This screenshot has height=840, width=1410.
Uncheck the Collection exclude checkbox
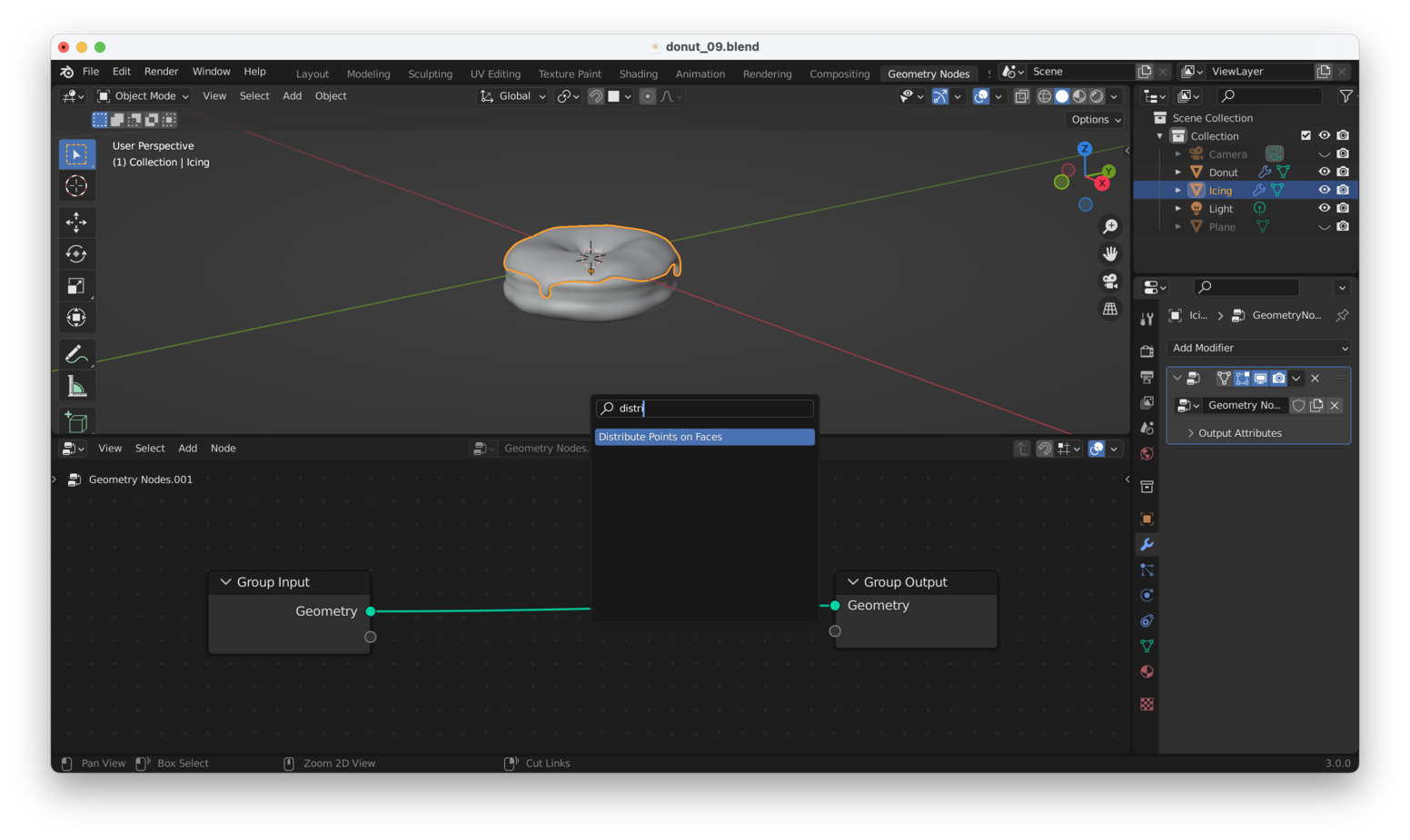(1306, 135)
